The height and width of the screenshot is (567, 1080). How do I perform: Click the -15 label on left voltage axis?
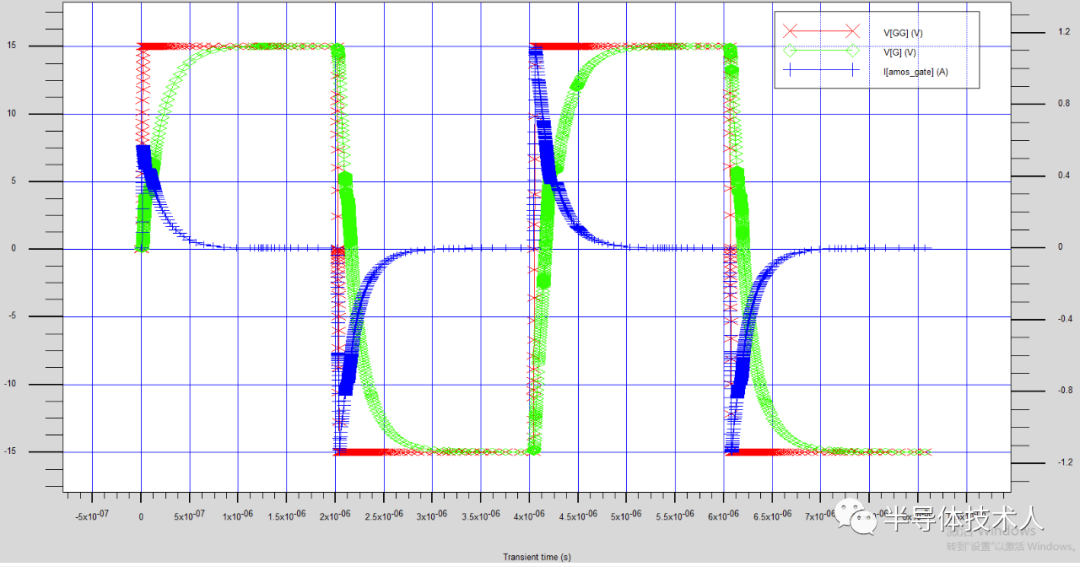tap(10, 451)
